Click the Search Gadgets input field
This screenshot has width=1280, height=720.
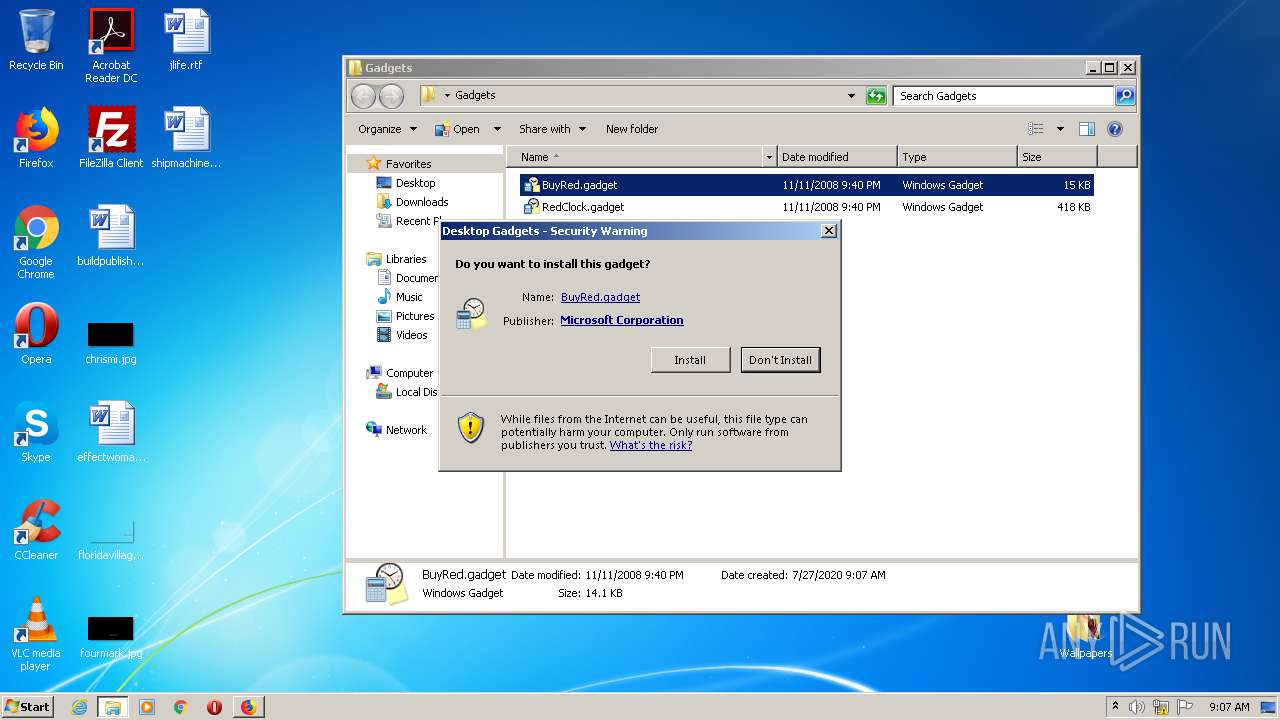pos(1003,96)
